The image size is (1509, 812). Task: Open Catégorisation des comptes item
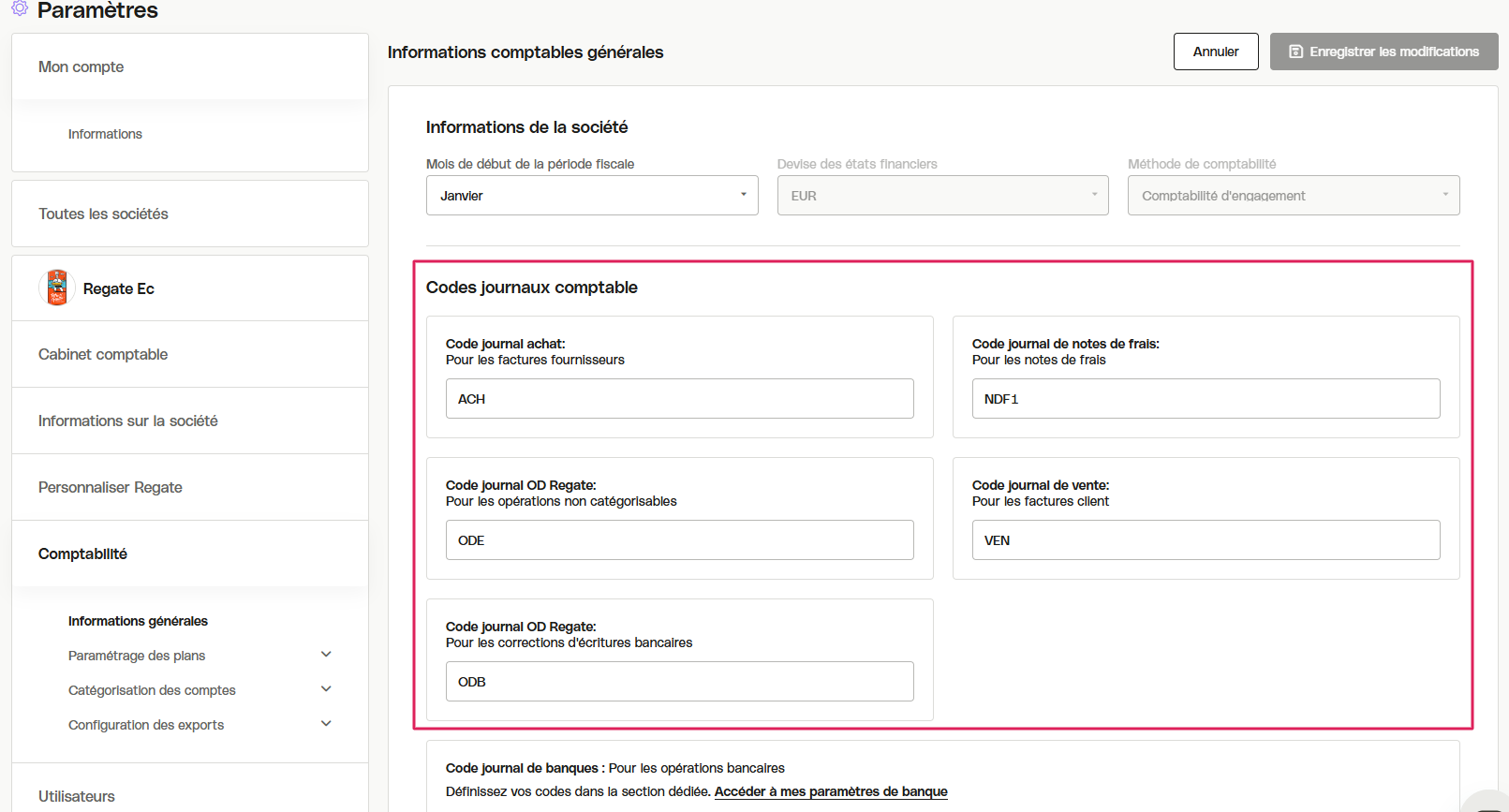click(152, 690)
